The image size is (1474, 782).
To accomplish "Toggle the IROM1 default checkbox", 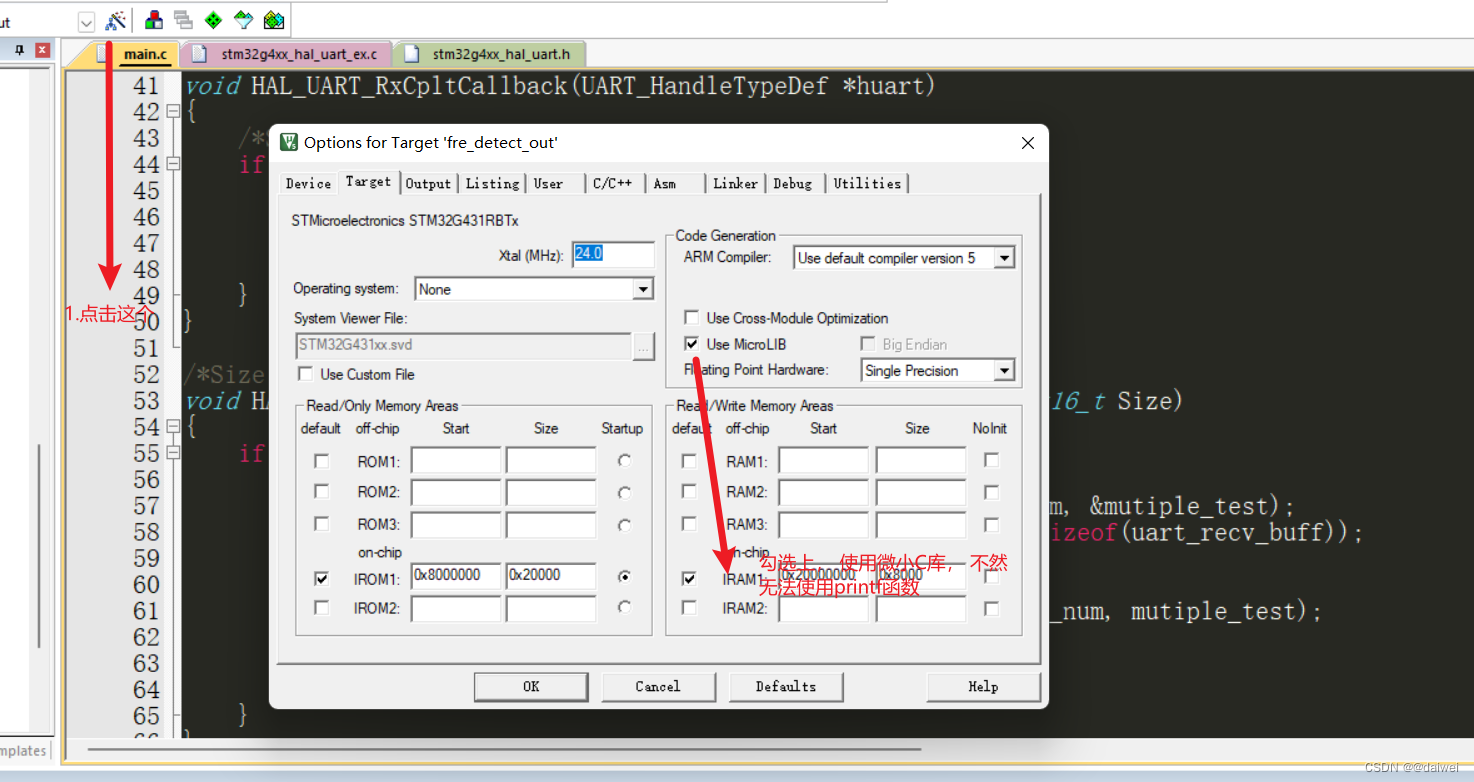I will pyautogui.click(x=321, y=578).
